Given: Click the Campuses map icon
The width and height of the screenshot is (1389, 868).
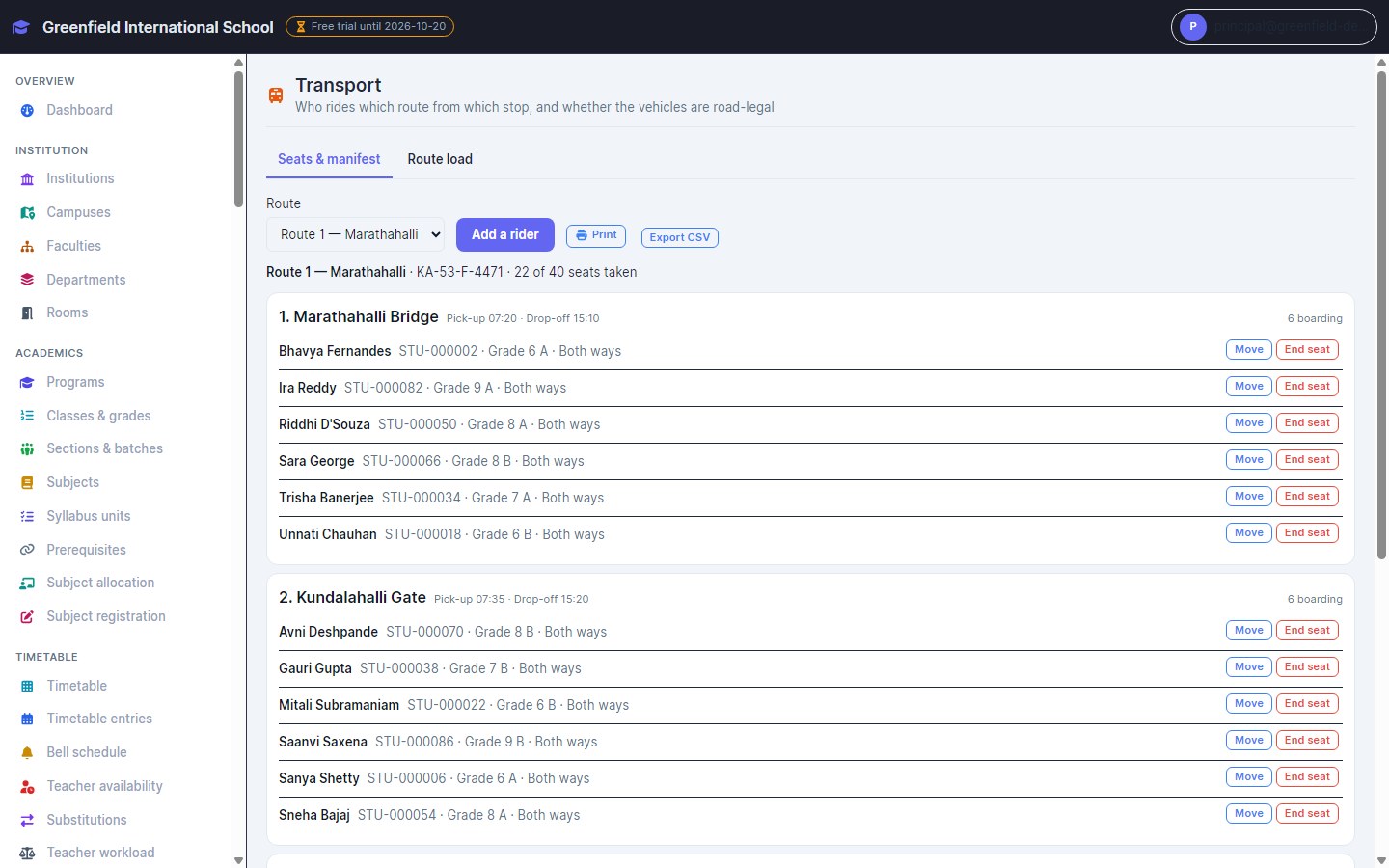Looking at the screenshot, I should 27,213.
